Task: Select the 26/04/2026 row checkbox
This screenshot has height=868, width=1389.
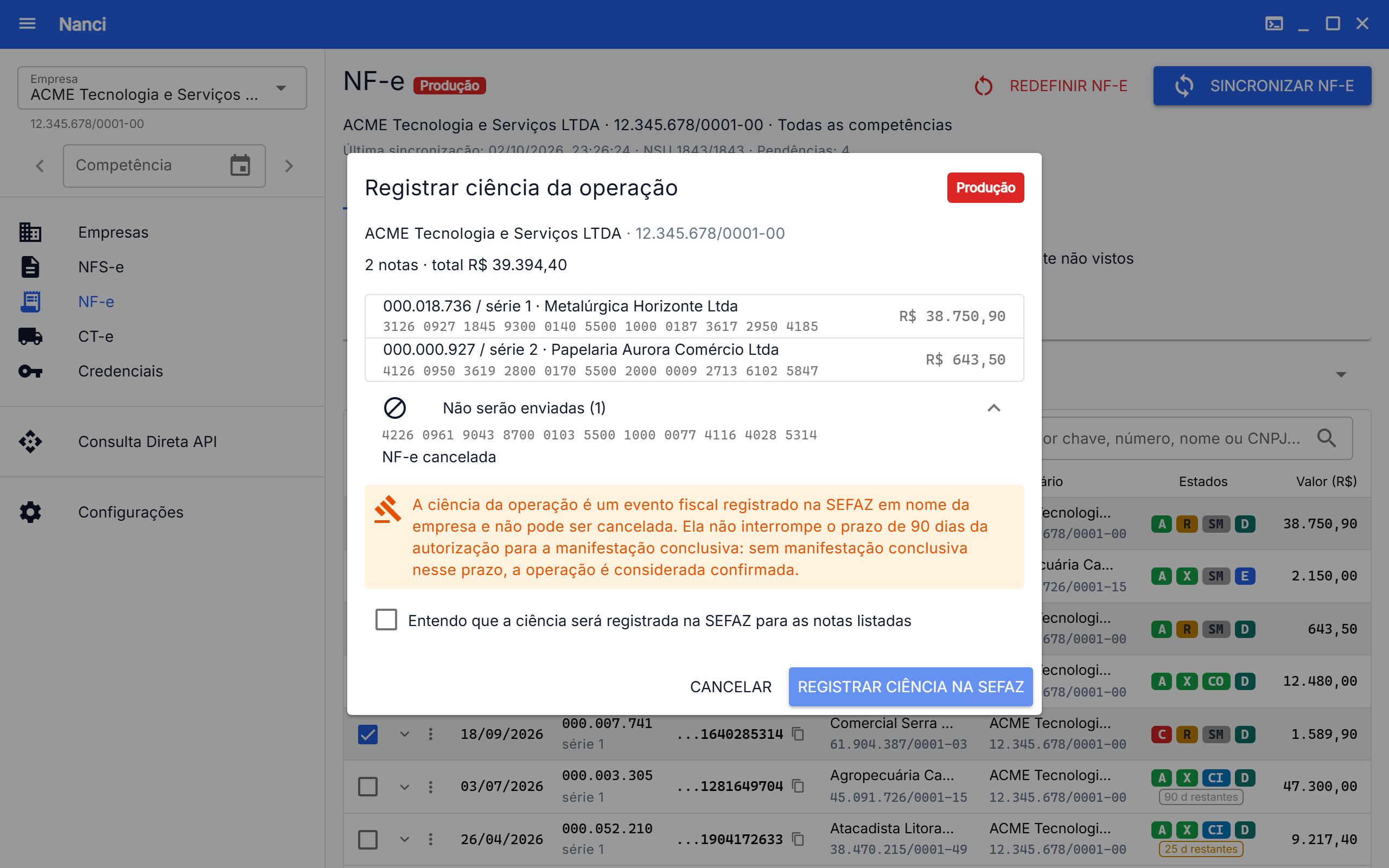Action: click(x=368, y=839)
